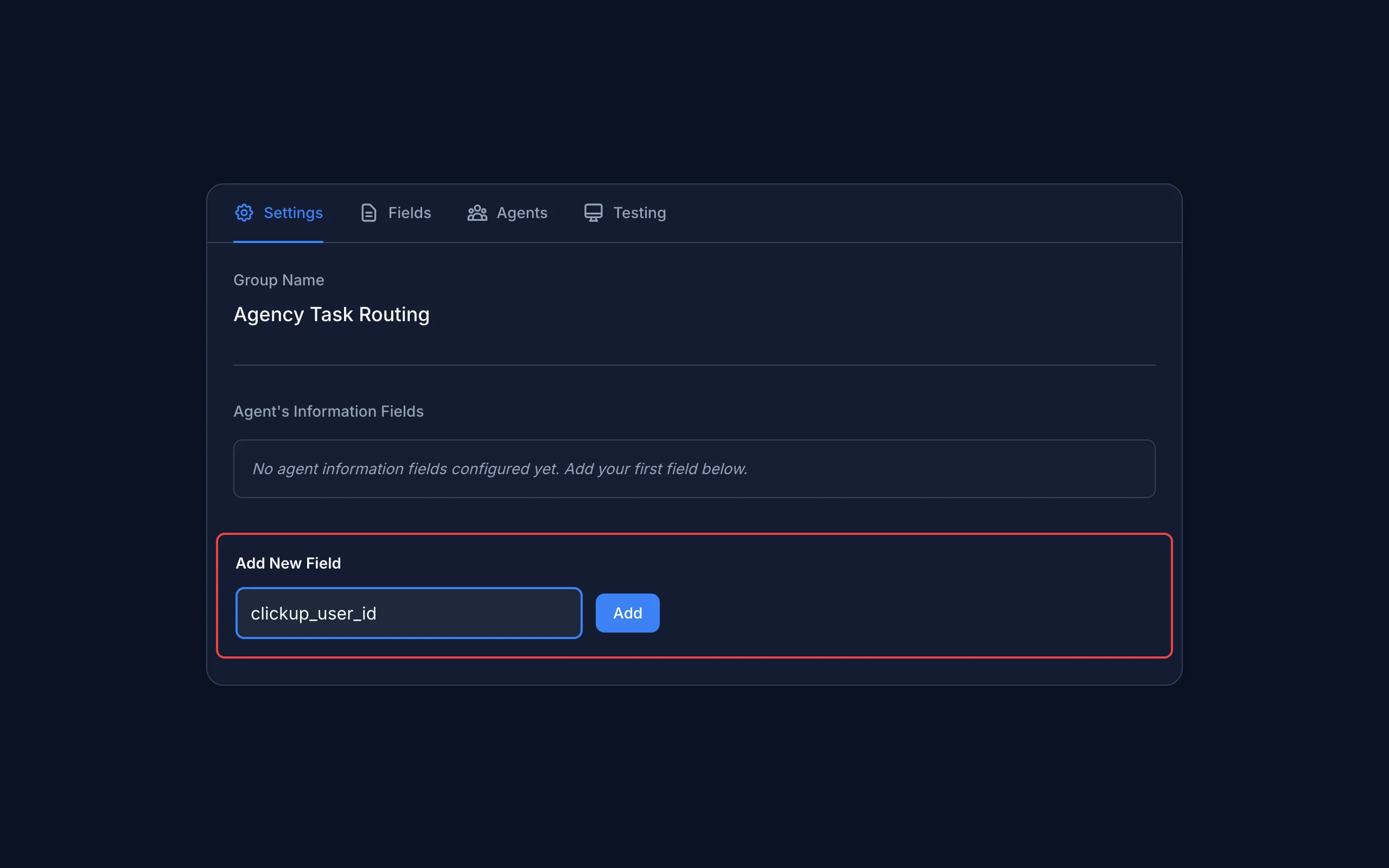
Task: Click the Fields document icon
Action: [368, 213]
